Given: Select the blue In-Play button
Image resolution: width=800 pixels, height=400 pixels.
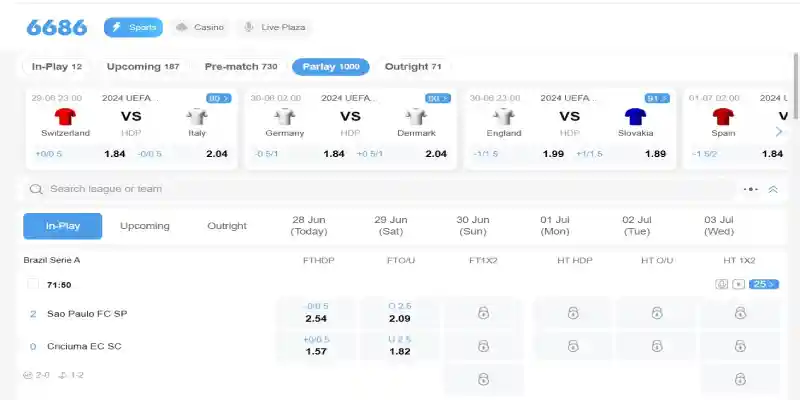Looking at the screenshot, I should coord(63,226).
